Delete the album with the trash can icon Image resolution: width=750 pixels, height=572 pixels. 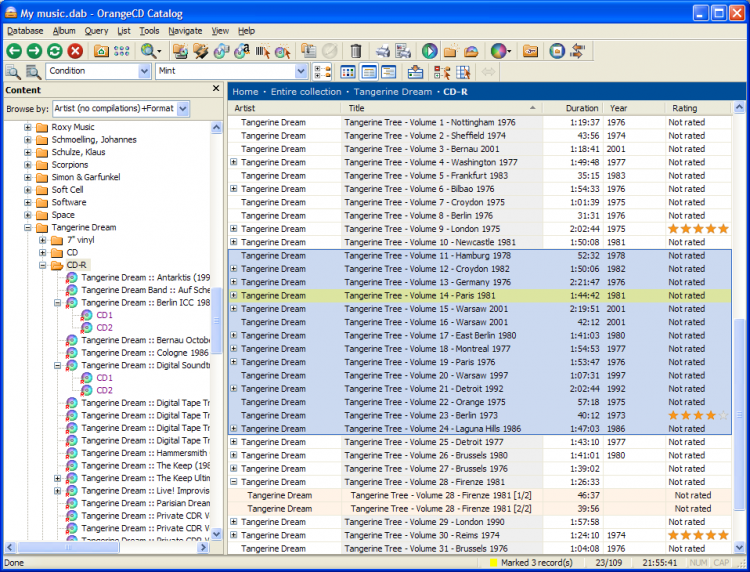coord(355,51)
